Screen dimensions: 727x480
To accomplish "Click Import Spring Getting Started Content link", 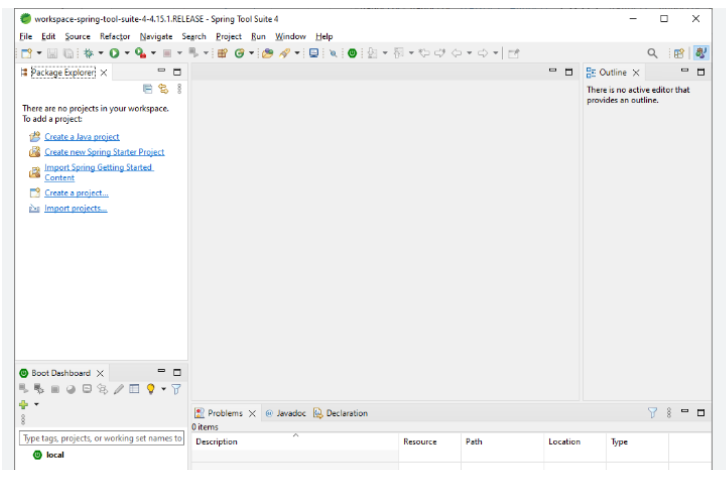I will coord(98,173).
